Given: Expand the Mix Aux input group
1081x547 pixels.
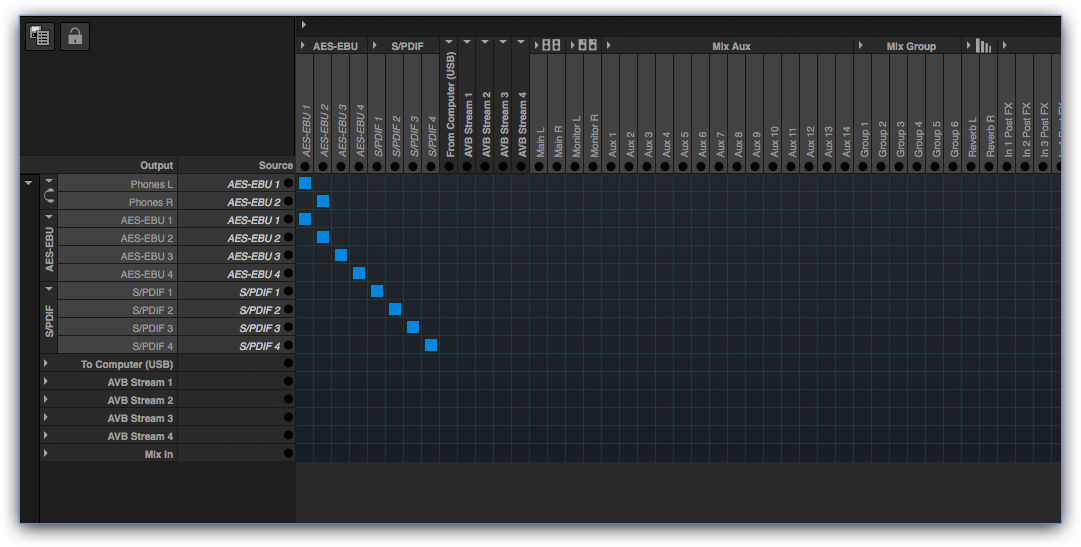Looking at the screenshot, I should click(608, 46).
